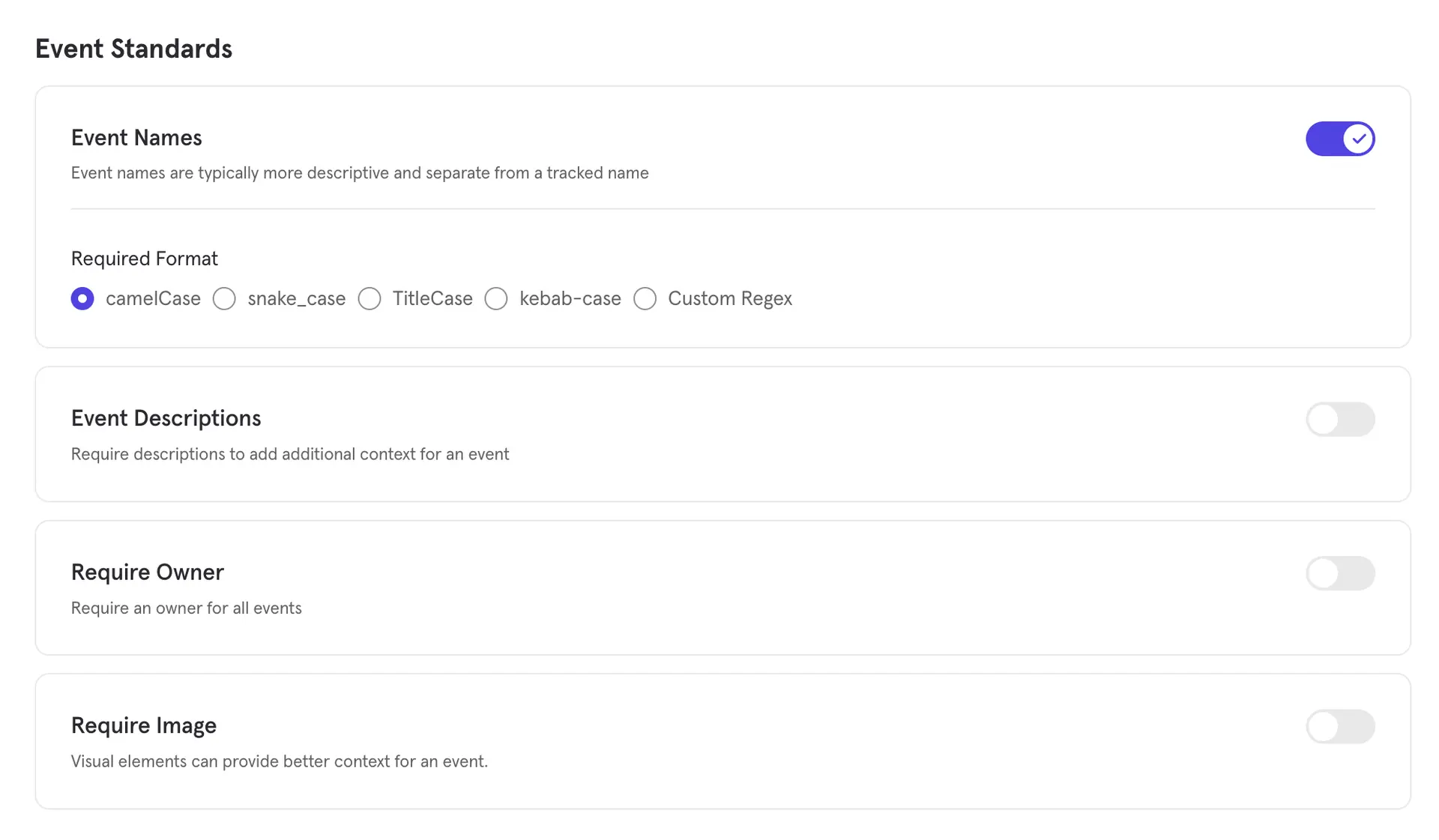Enable the Event Descriptions toggle
1439x840 pixels.
pyautogui.click(x=1341, y=420)
